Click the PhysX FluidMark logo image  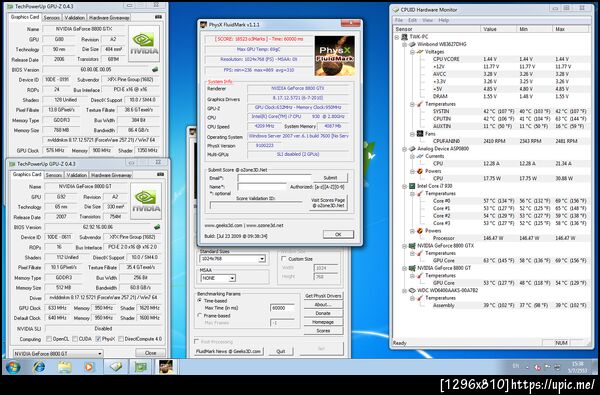click(334, 56)
